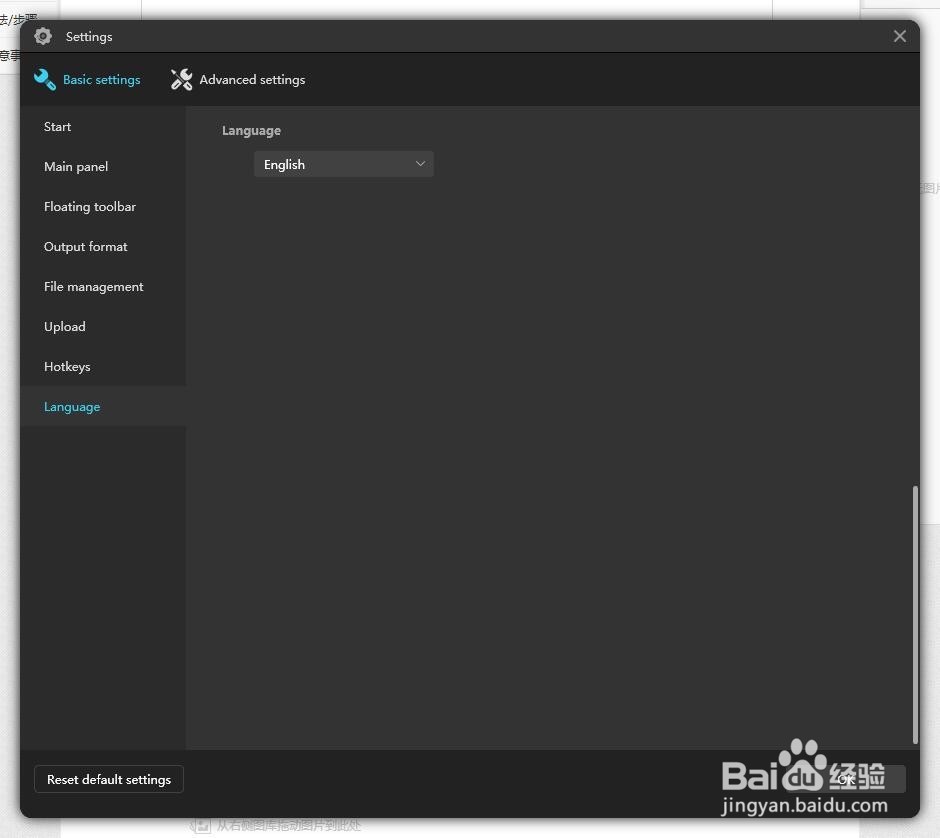Open the Output format section

point(103,246)
